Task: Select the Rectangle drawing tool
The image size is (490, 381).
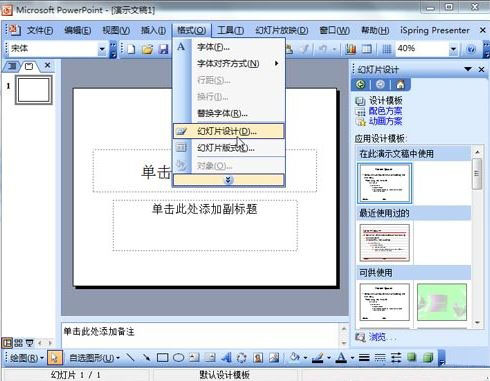Action: (162, 358)
